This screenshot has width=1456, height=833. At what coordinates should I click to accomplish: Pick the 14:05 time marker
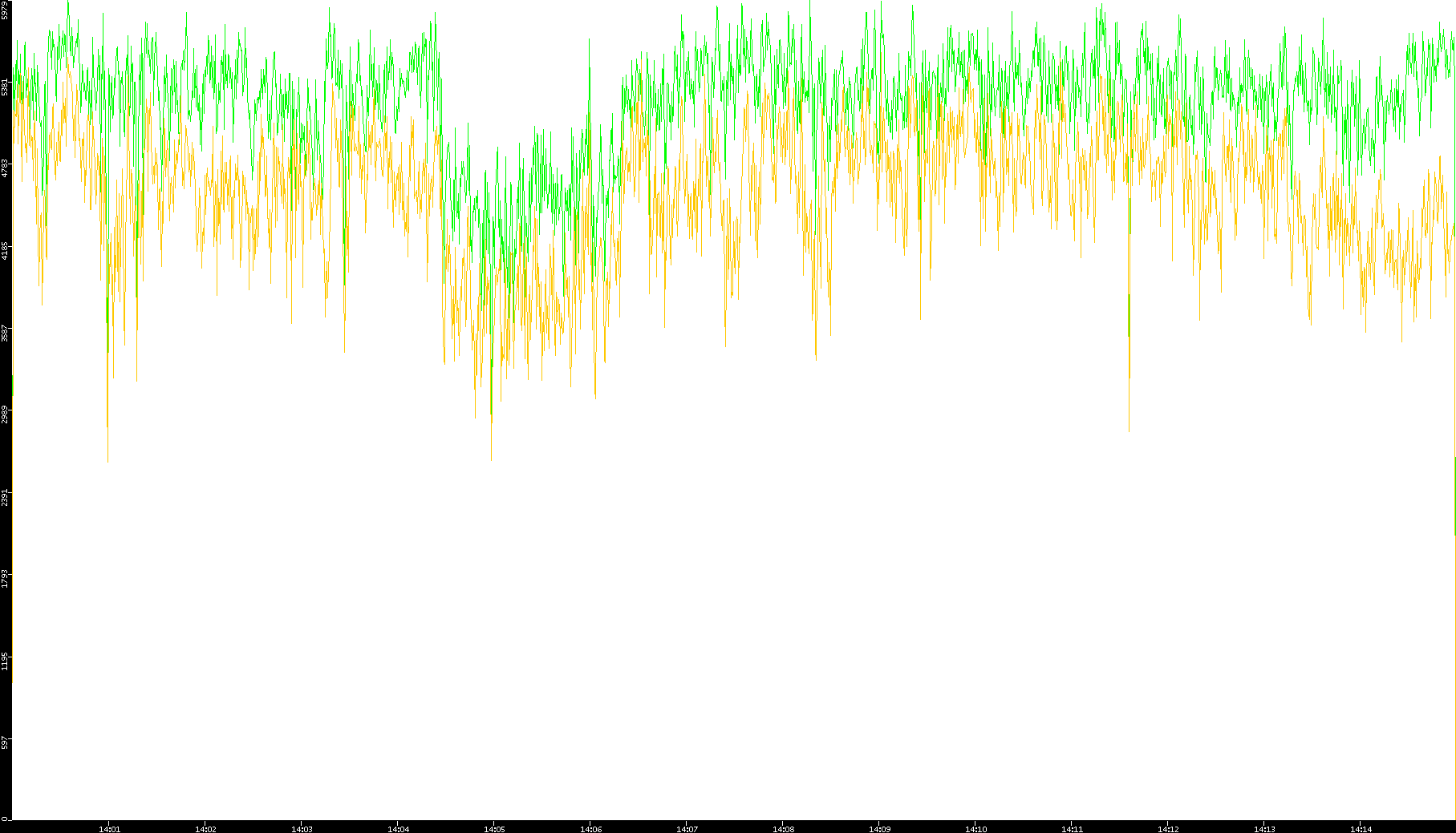click(x=494, y=829)
